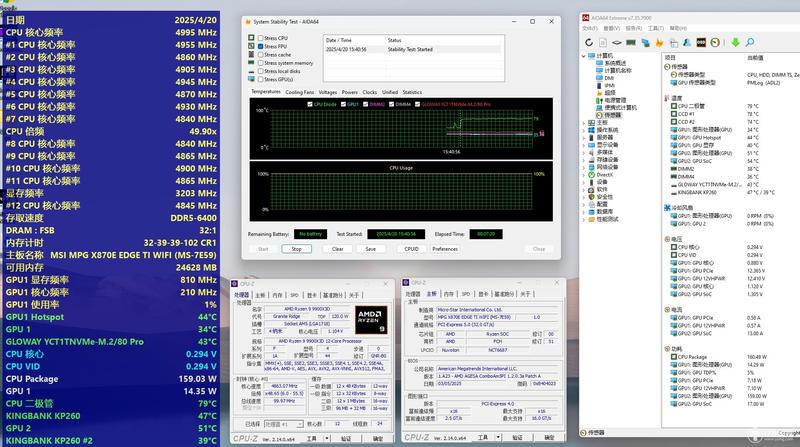Open the SPD tab in right CPU-Z window

click(466, 294)
